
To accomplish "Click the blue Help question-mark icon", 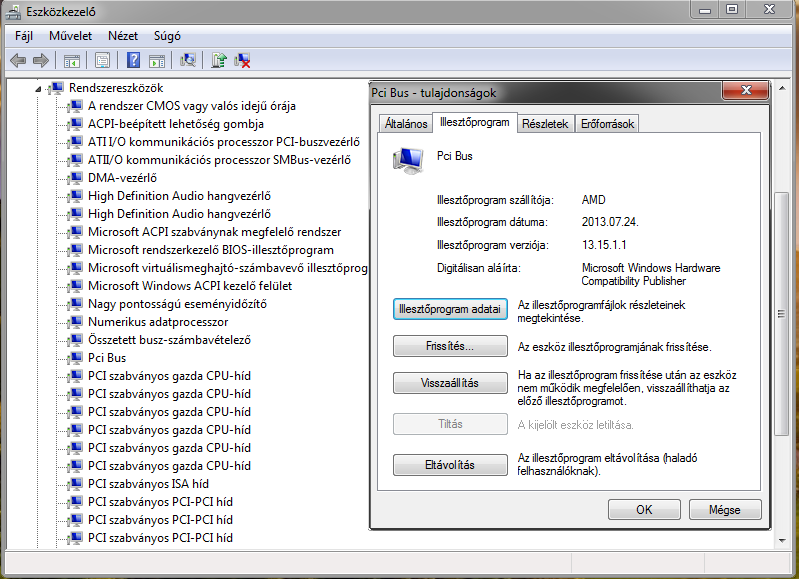I will click(133, 61).
